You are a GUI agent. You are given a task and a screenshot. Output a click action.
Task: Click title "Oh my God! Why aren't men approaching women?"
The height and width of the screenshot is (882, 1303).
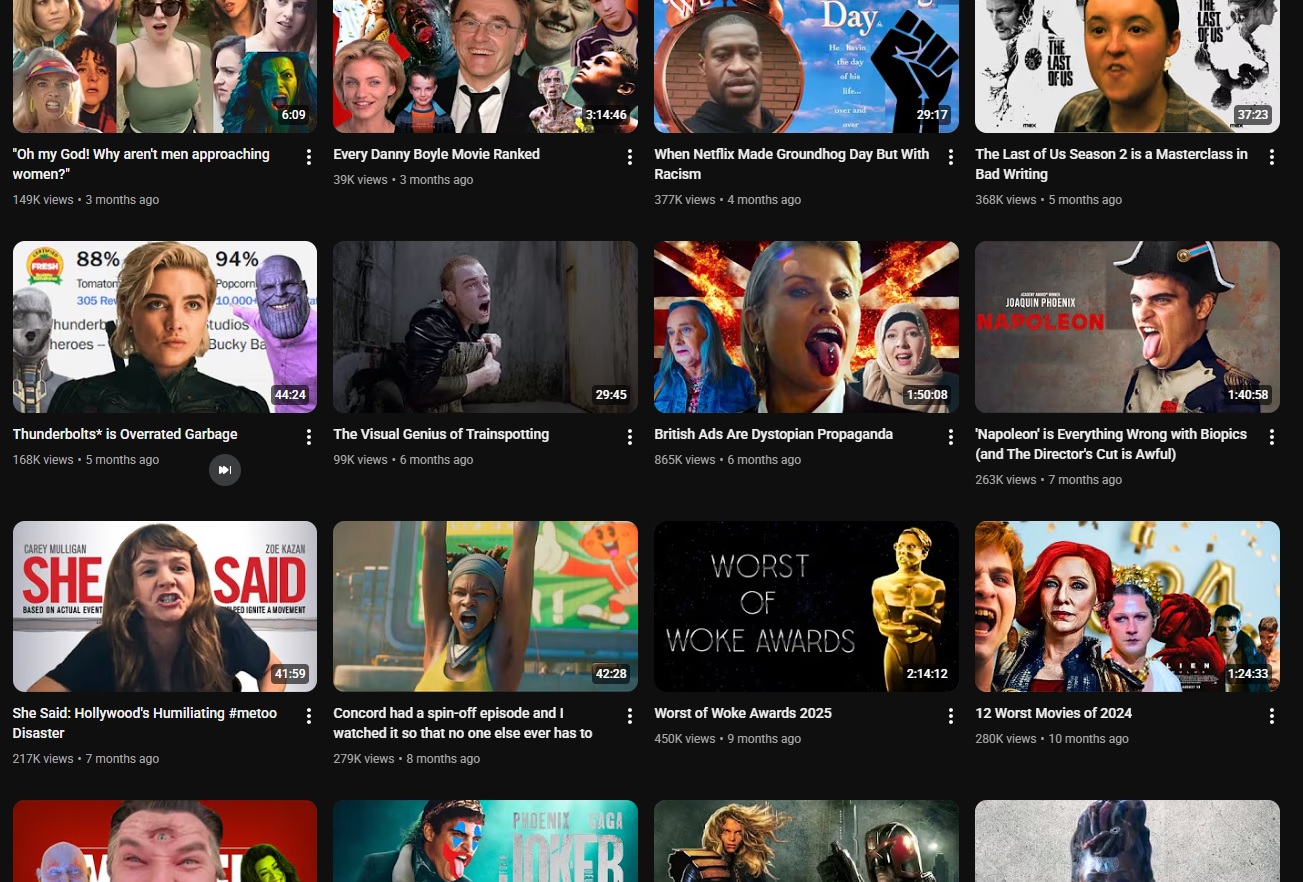(x=141, y=164)
